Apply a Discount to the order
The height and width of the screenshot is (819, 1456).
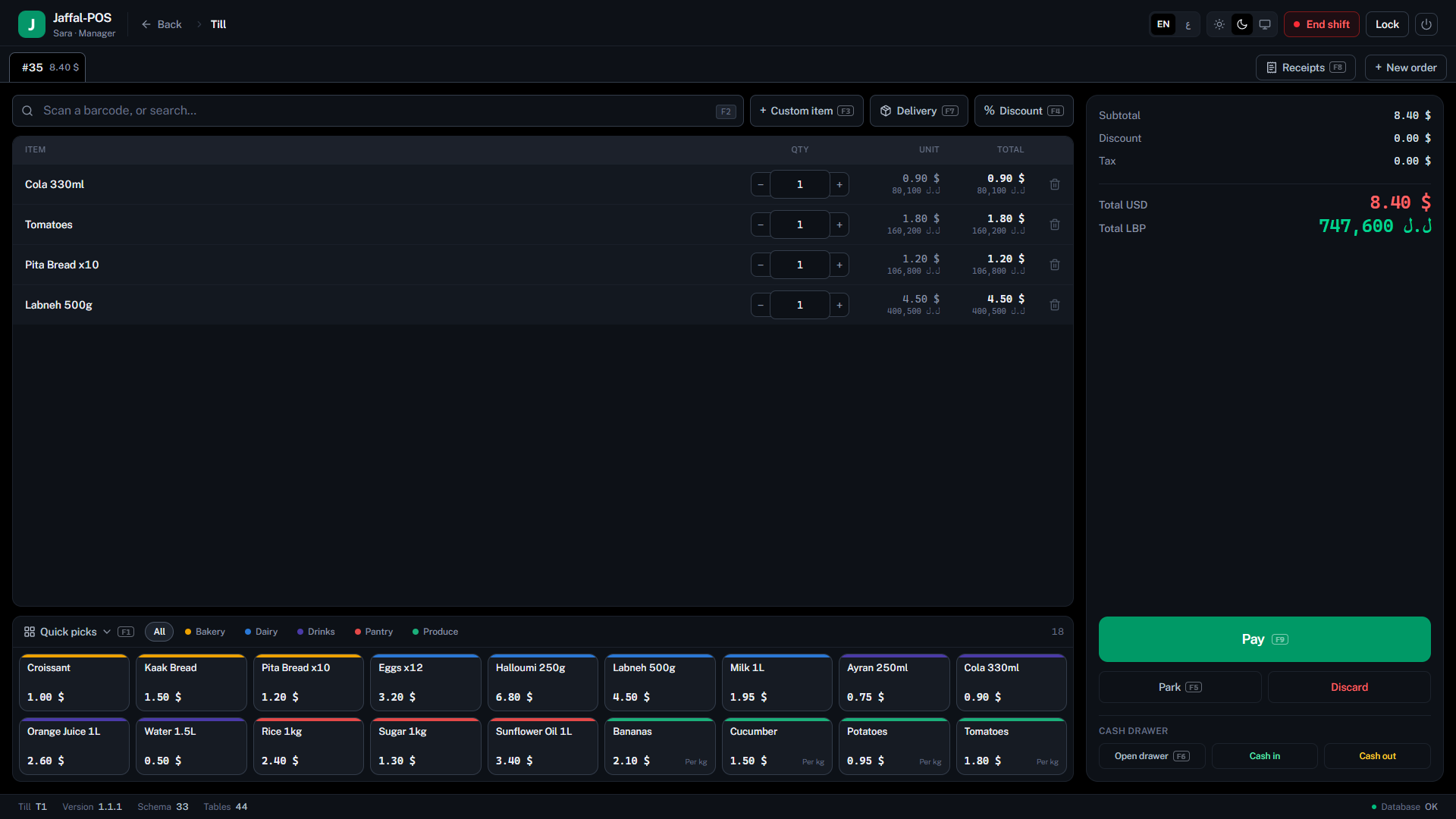coord(1024,111)
